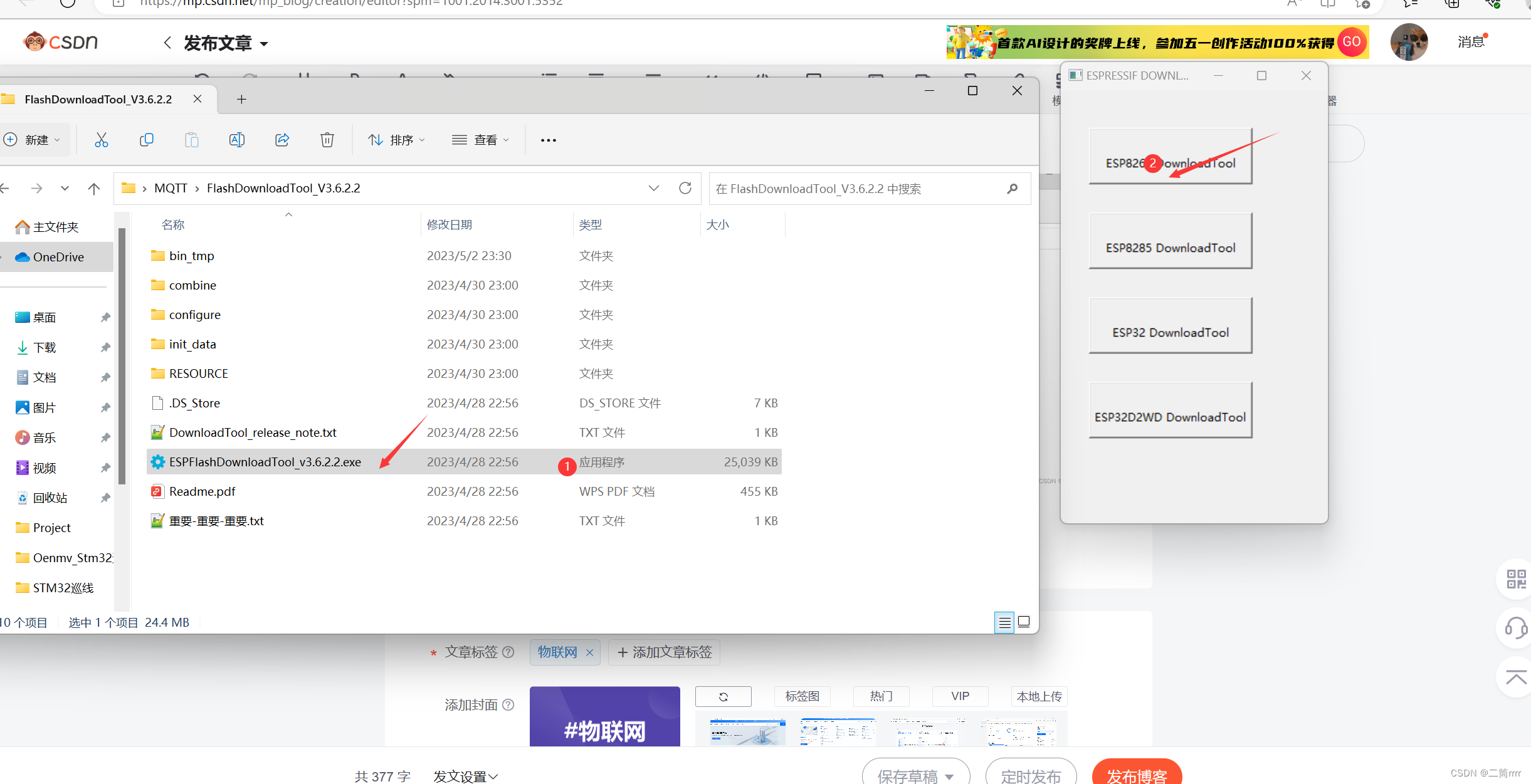1531x784 pixels.
Task: Click the Share icon in Explorer toolbar
Action: click(x=282, y=140)
